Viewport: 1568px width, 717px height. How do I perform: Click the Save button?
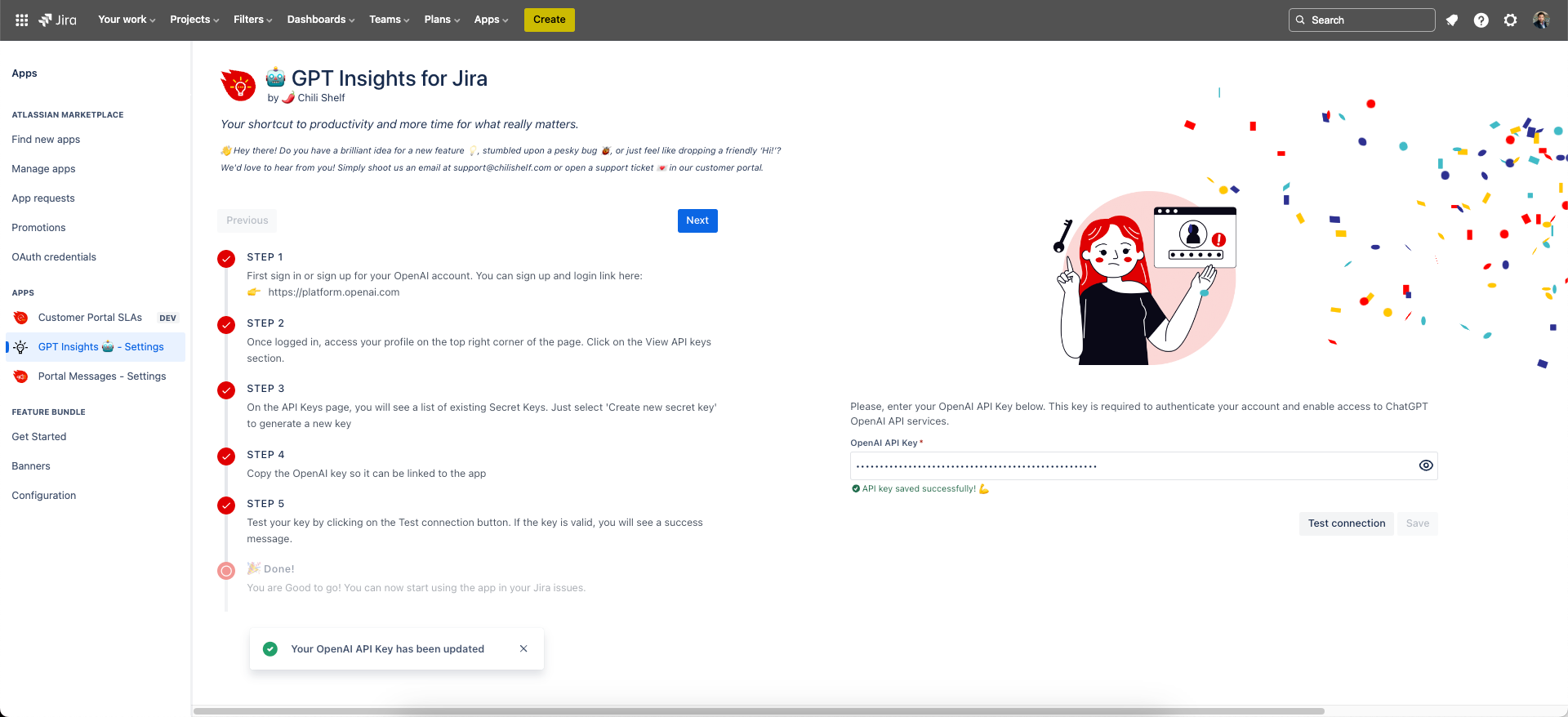1418,523
